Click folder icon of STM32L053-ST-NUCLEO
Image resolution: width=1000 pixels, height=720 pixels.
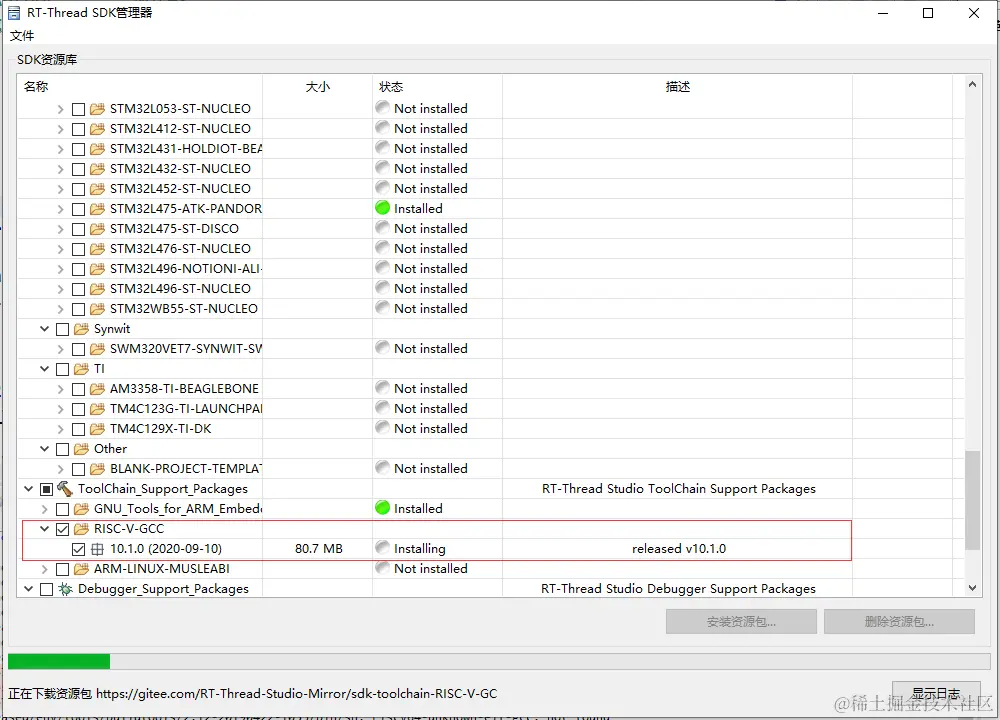(x=97, y=109)
